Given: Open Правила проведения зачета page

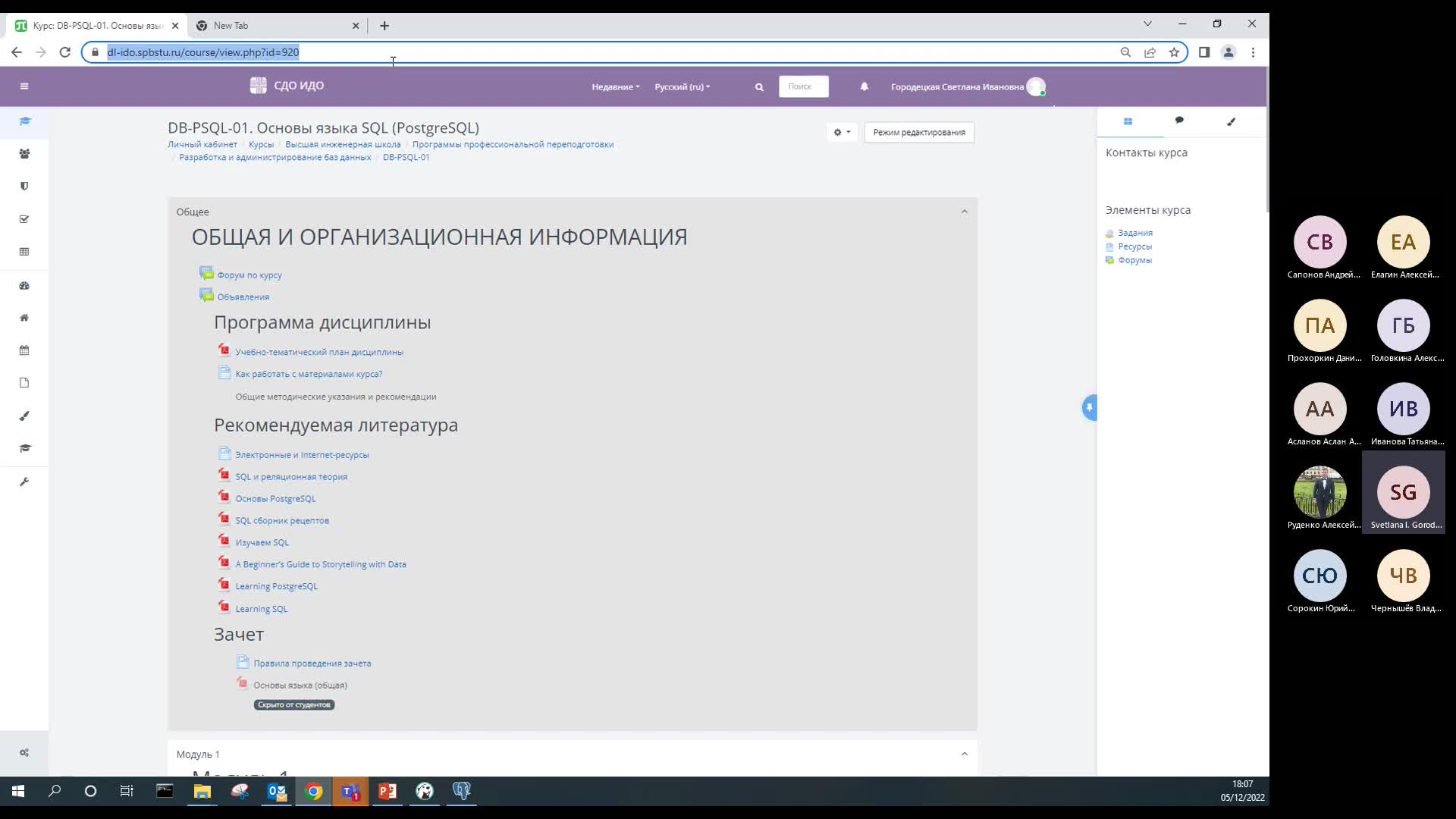Looking at the screenshot, I should pos(312,664).
